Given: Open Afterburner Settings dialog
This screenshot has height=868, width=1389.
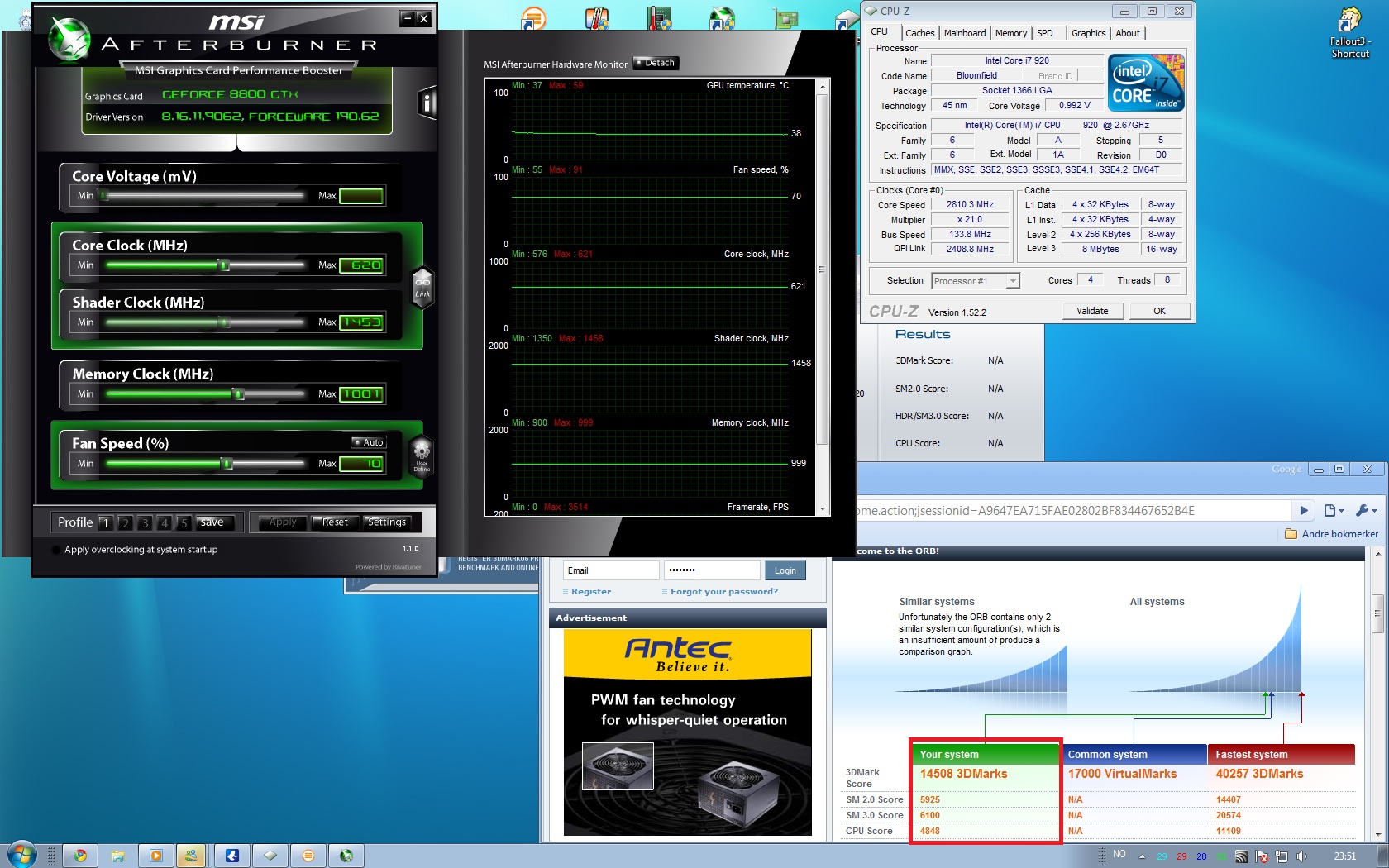Looking at the screenshot, I should (x=387, y=522).
